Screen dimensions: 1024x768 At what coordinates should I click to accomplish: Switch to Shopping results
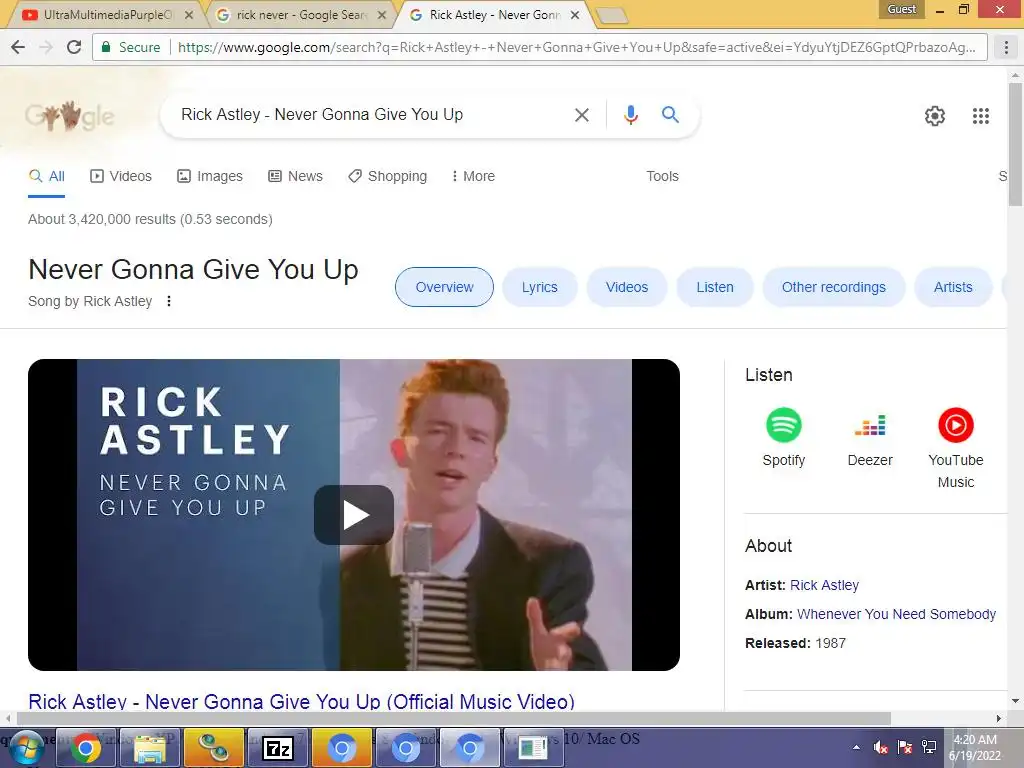[387, 176]
